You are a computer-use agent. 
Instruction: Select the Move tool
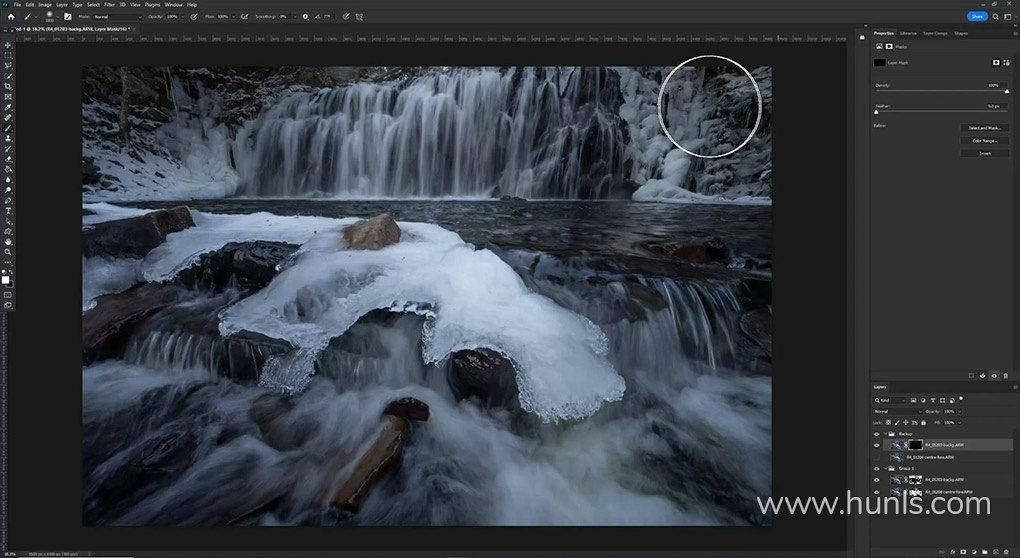coord(8,44)
